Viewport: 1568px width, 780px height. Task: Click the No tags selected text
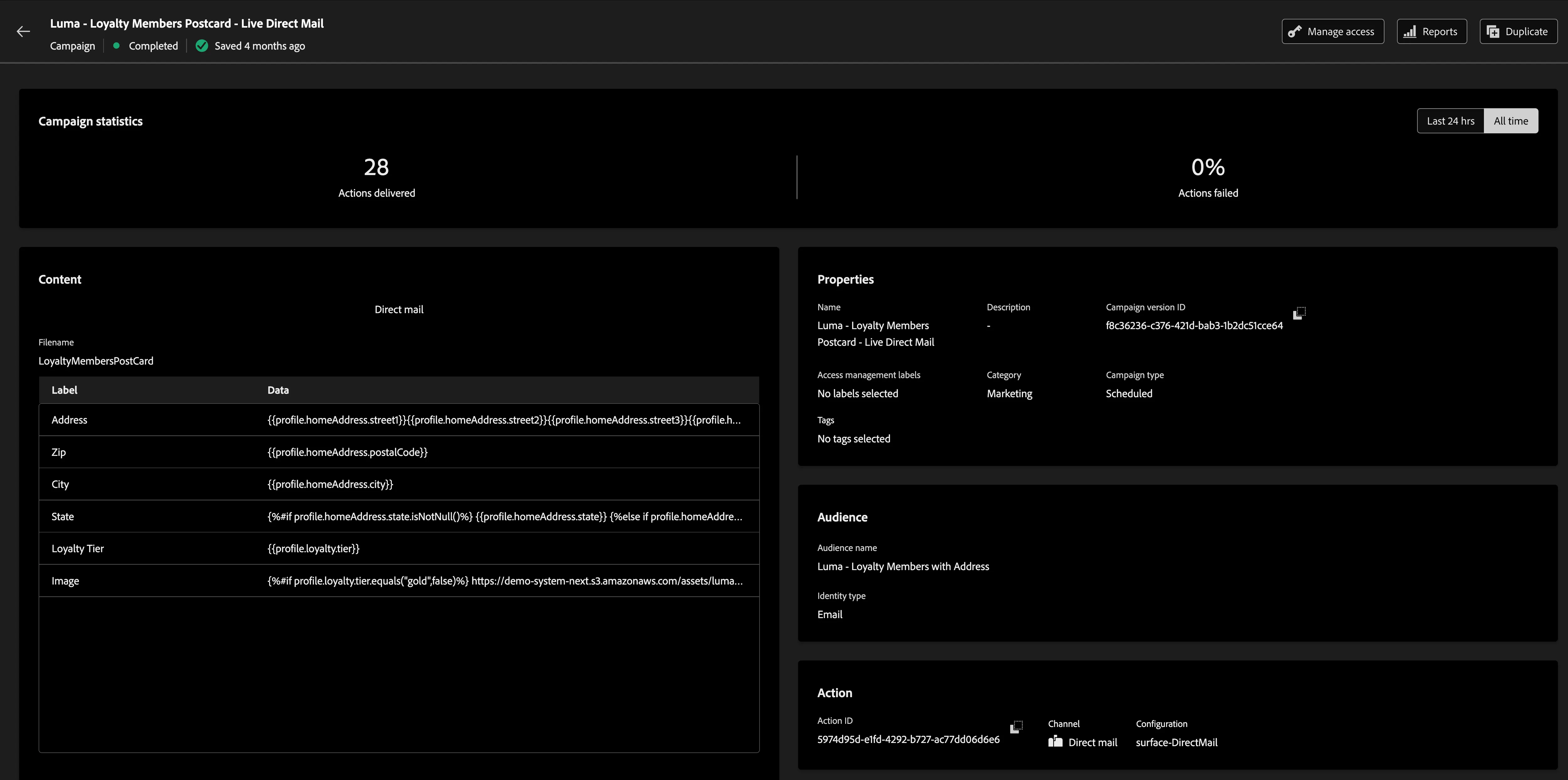pos(853,438)
